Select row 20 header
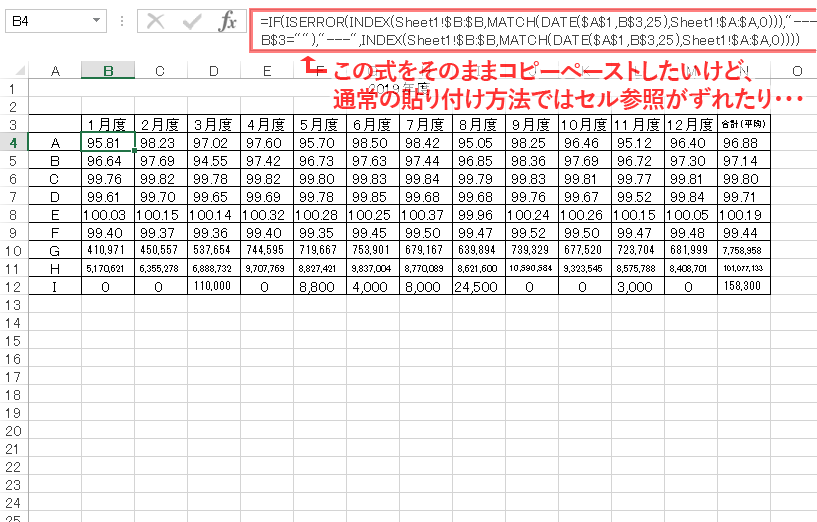This screenshot has height=522, width=817. [13, 431]
